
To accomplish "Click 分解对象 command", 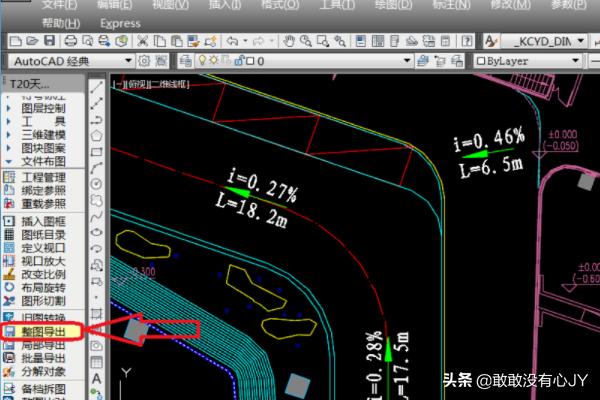I will pyautogui.click(x=43, y=371).
